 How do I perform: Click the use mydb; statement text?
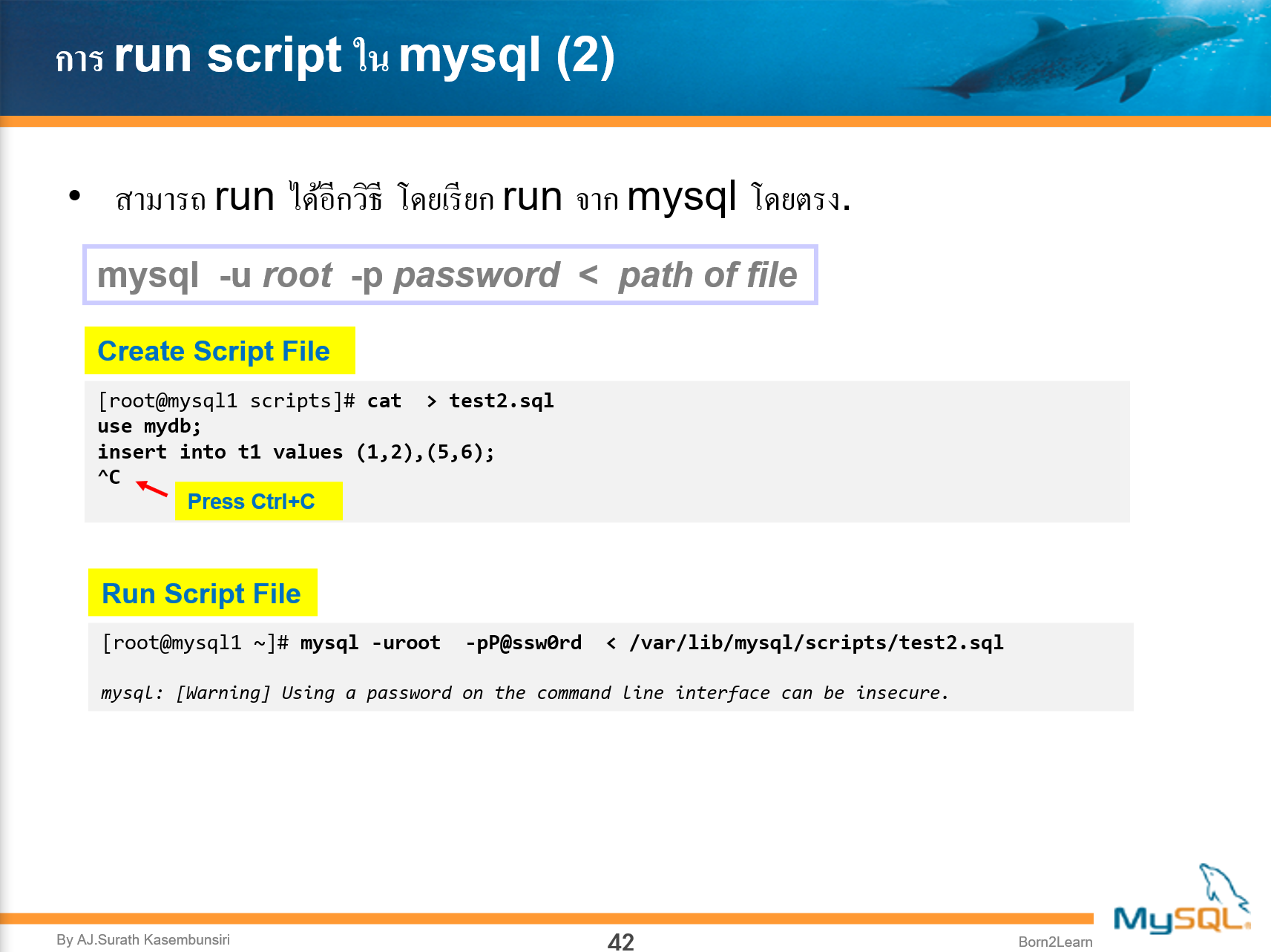148,425
